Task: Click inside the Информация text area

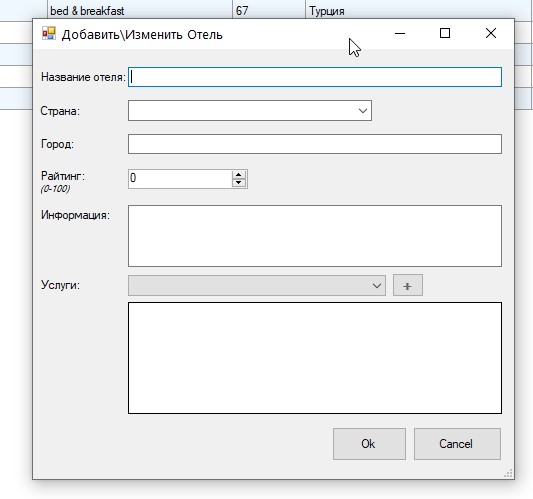Action: click(x=315, y=236)
